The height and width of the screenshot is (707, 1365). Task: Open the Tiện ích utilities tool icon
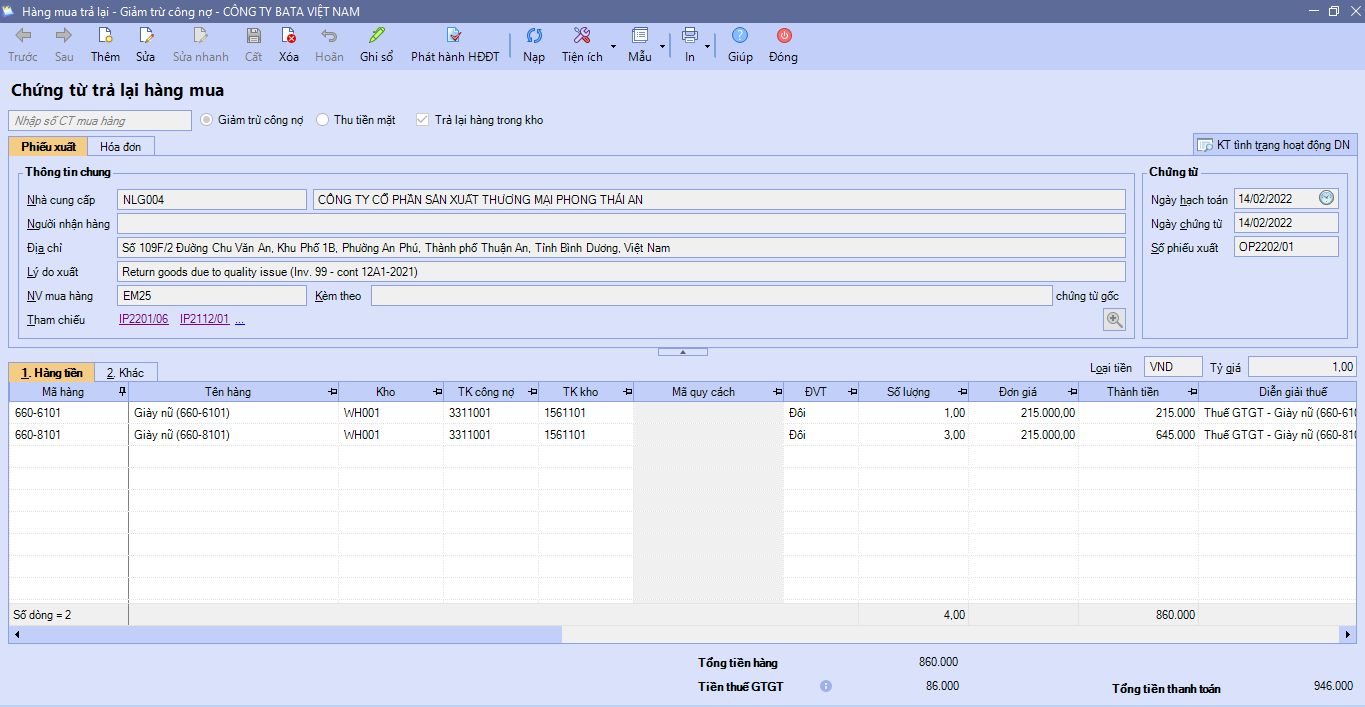click(582, 36)
